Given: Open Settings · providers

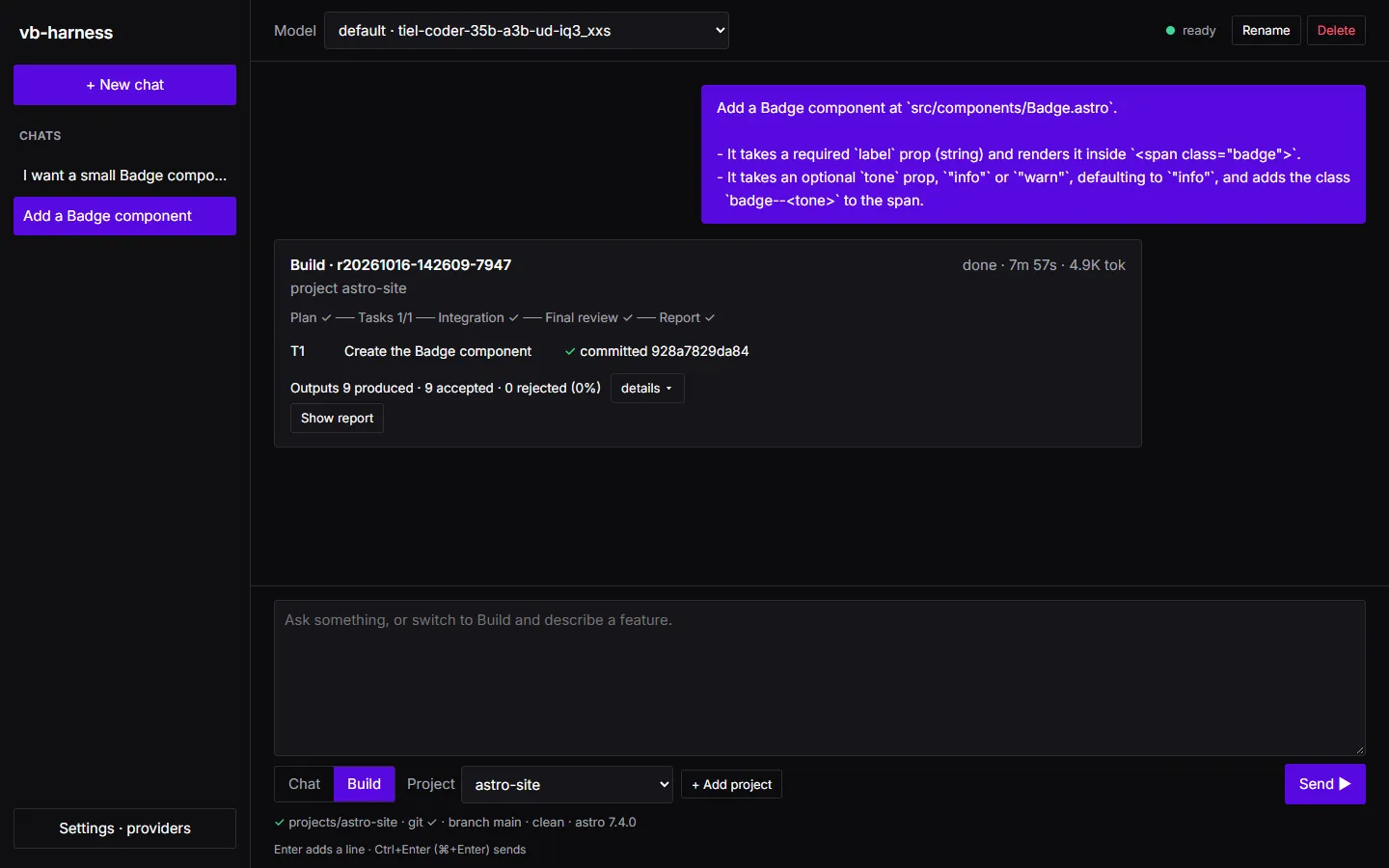Looking at the screenshot, I should [124, 828].
